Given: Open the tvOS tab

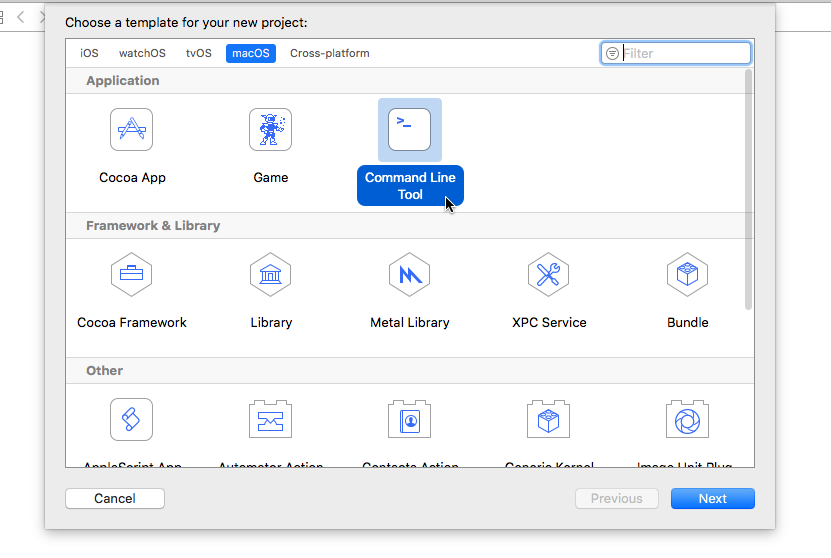Looking at the screenshot, I should [x=199, y=54].
